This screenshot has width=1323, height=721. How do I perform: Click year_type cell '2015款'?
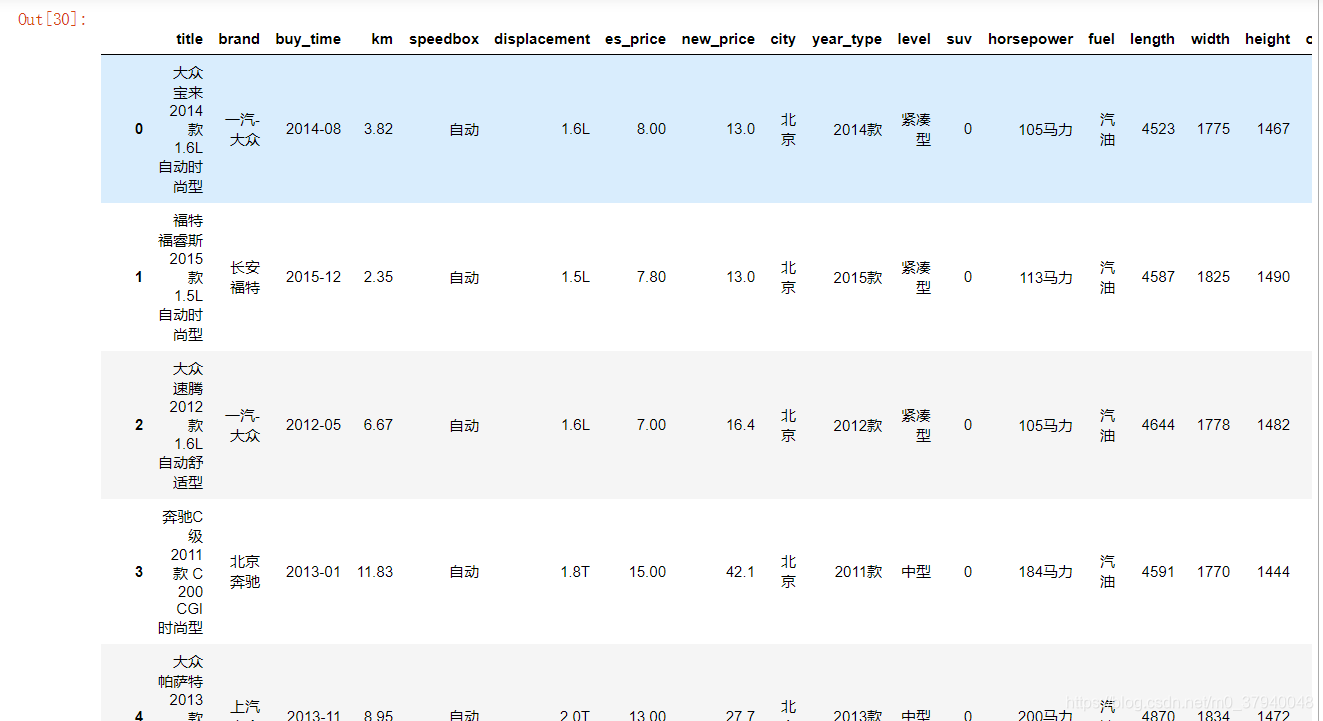pos(858,277)
